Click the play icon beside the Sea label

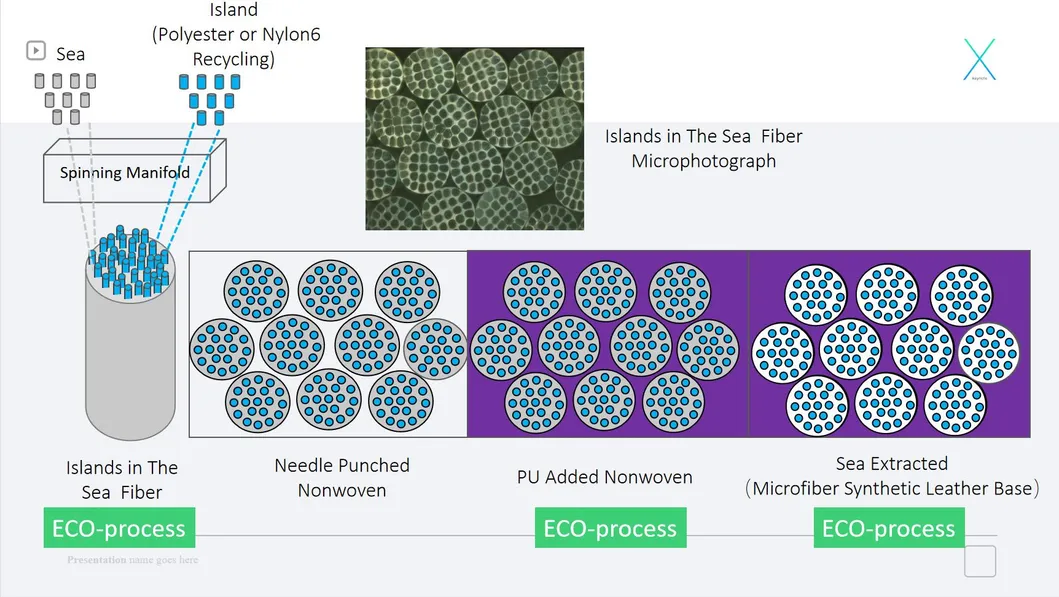(x=36, y=49)
